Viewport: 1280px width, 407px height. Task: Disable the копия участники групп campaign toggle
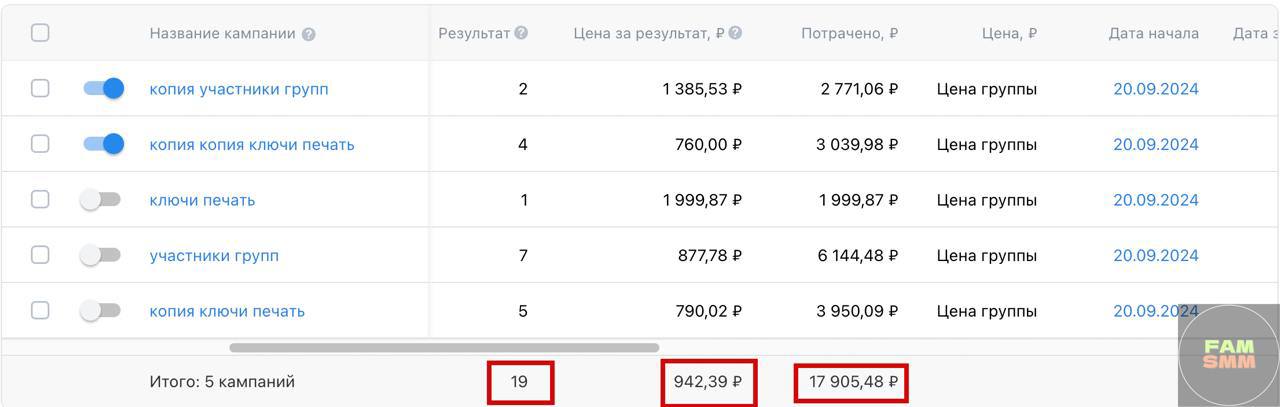pyautogui.click(x=103, y=88)
